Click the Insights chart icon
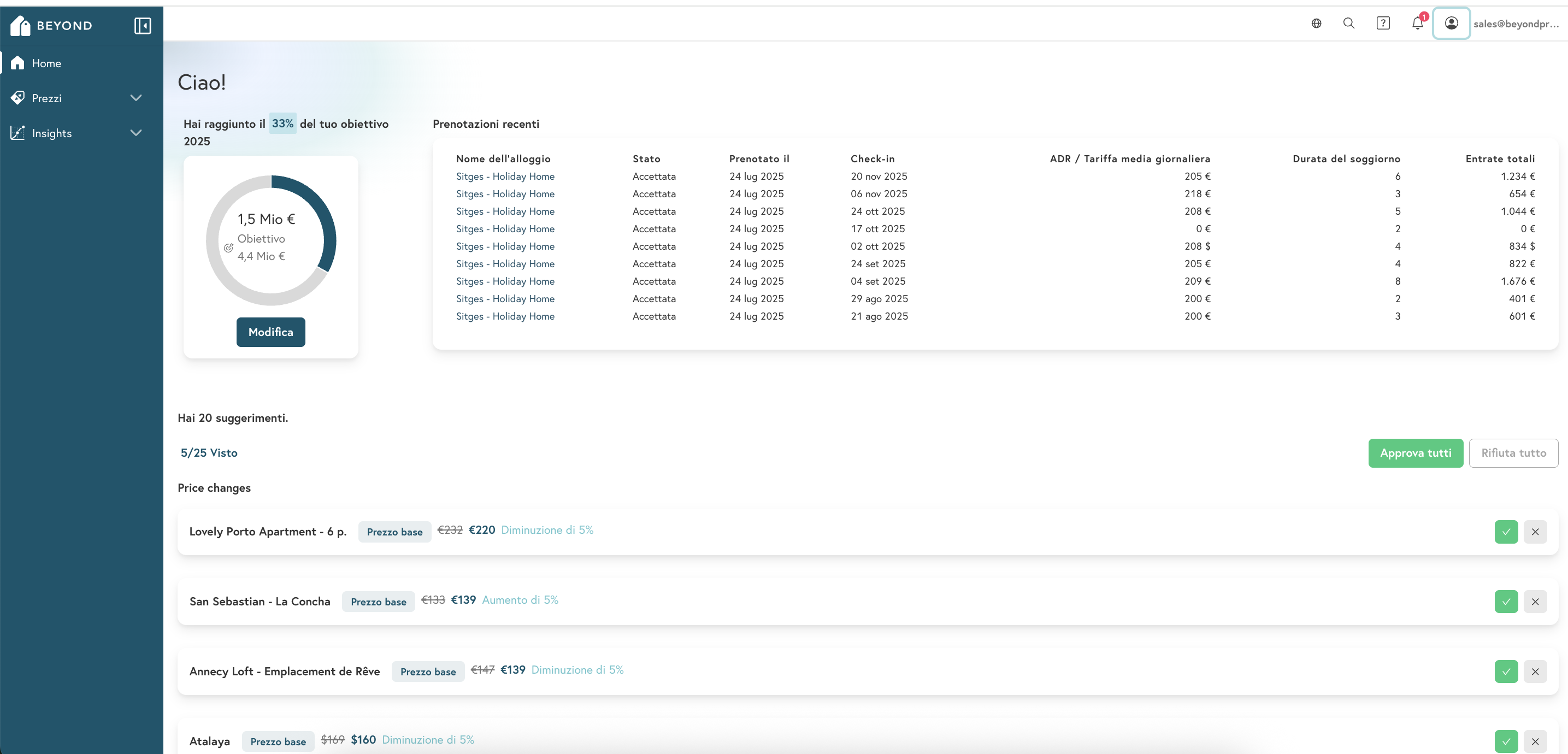Viewport: 1568px width, 754px height. [17, 133]
